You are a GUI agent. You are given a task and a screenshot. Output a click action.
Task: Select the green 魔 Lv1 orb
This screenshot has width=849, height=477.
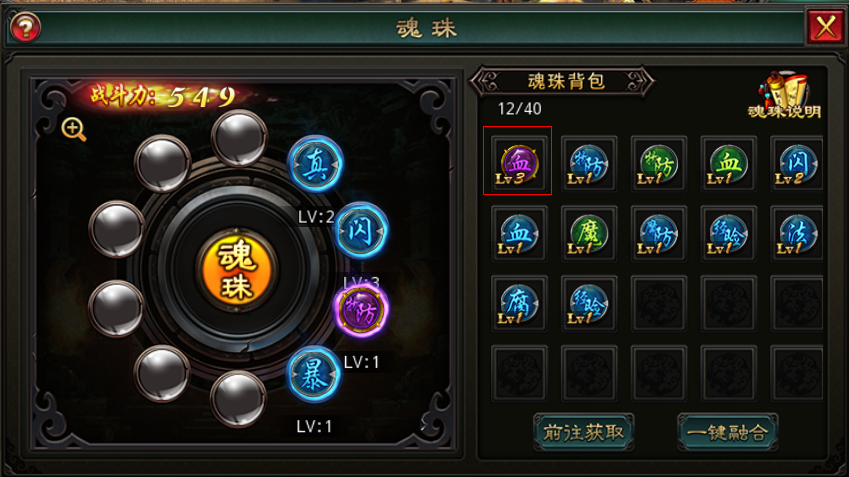pyautogui.click(x=589, y=233)
